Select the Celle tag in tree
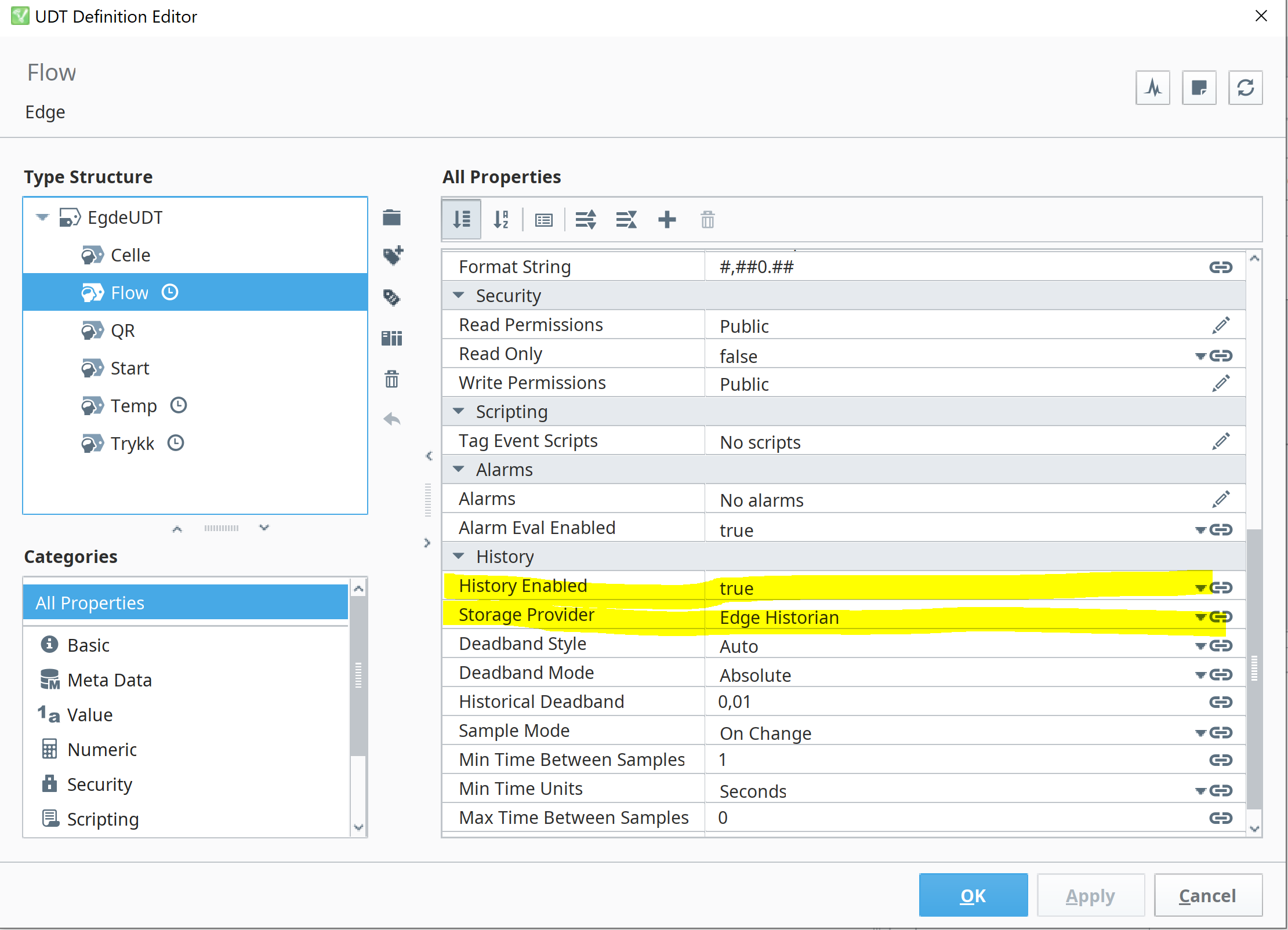 (x=195, y=255)
